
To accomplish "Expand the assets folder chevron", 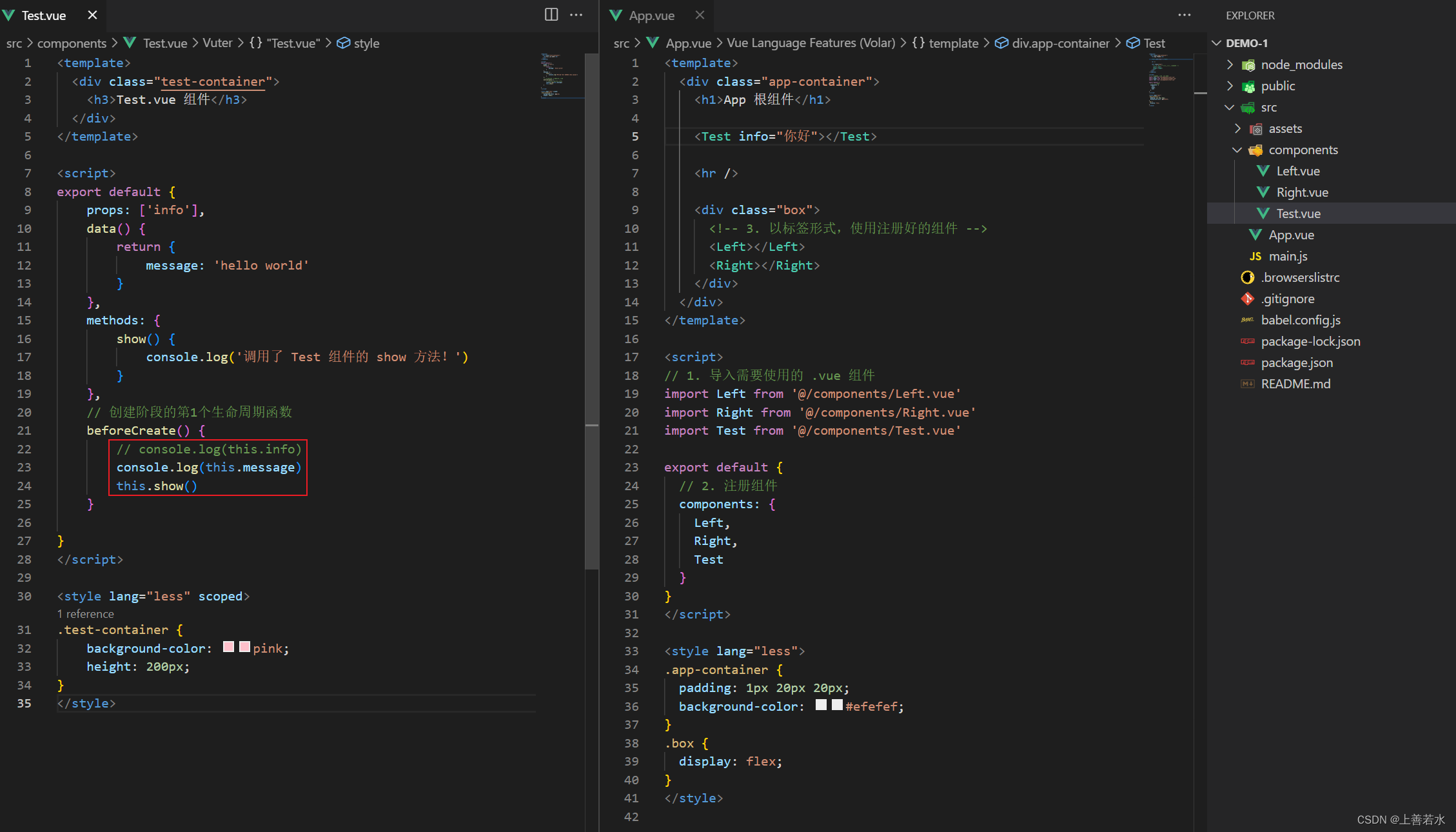I will click(1237, 128).
